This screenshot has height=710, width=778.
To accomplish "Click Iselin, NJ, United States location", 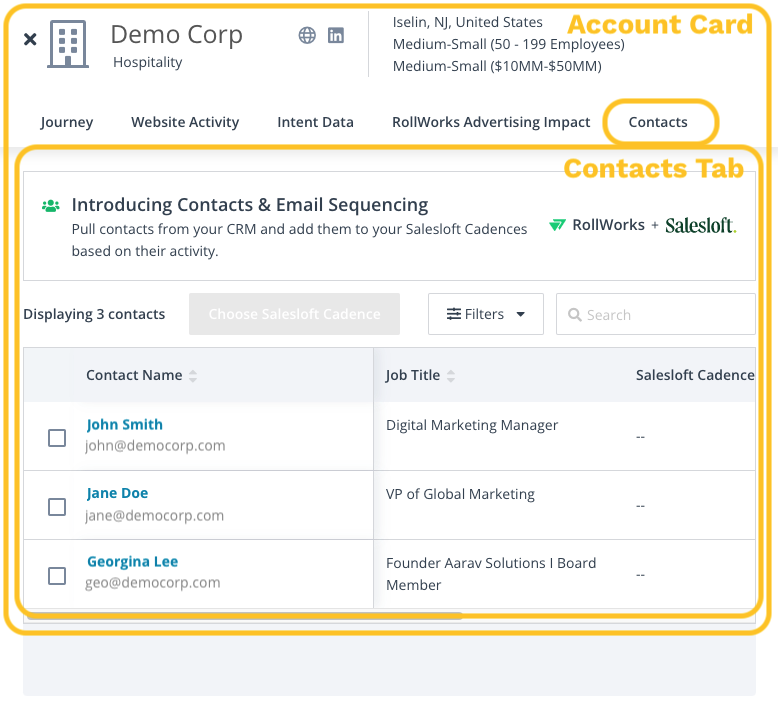I will (467, 22).
